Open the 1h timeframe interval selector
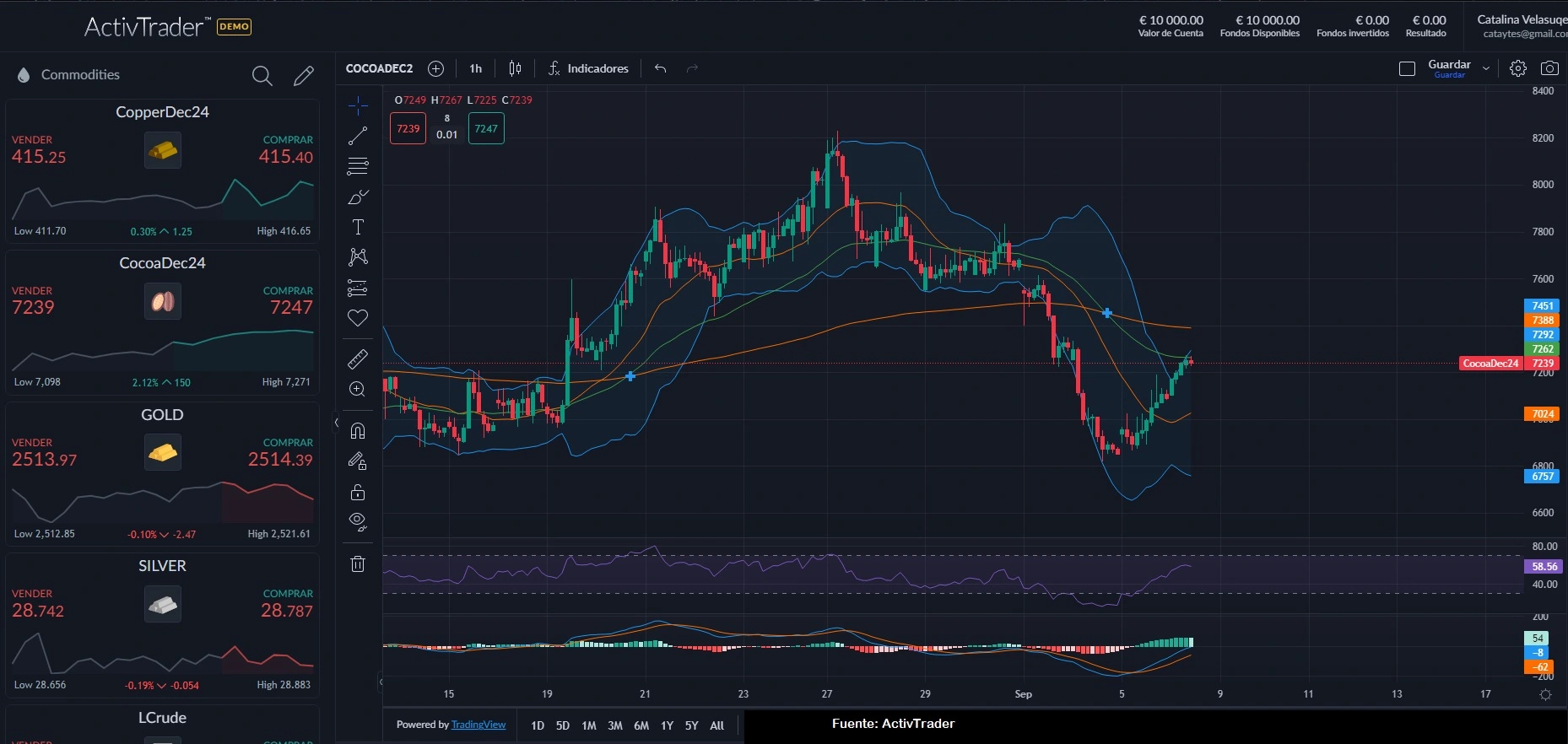1568x744 pixels. pos(476,68)
